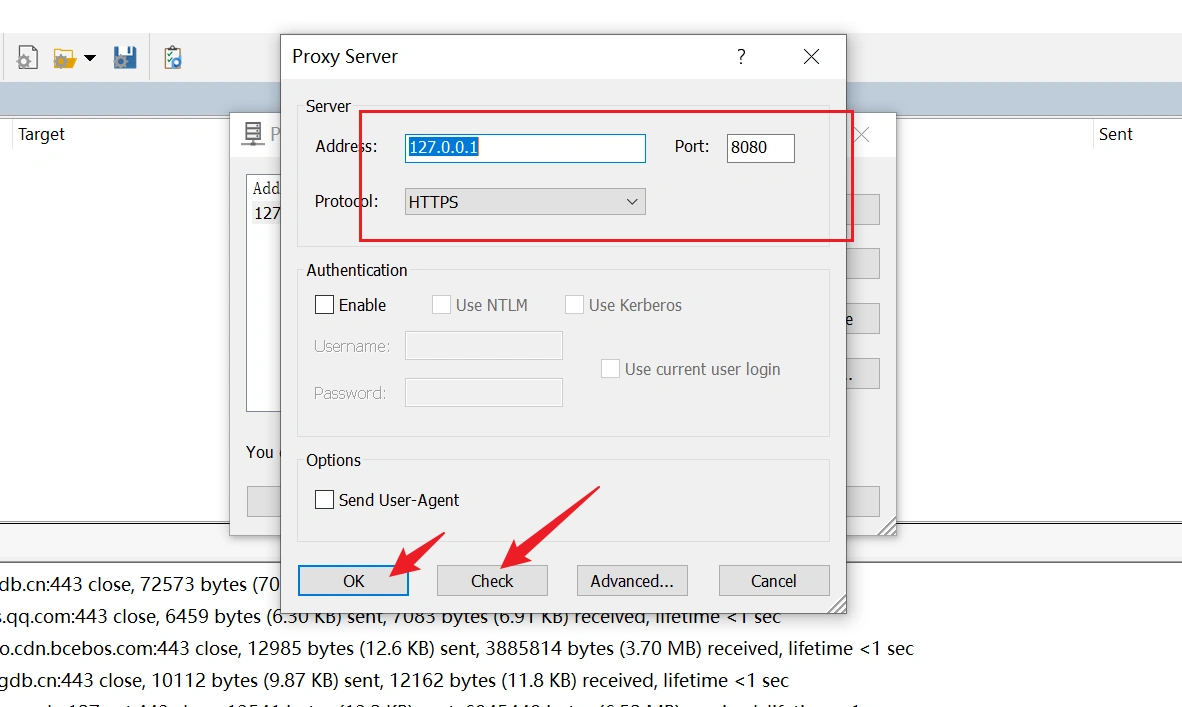Click the Target column header

coord(42,134)
